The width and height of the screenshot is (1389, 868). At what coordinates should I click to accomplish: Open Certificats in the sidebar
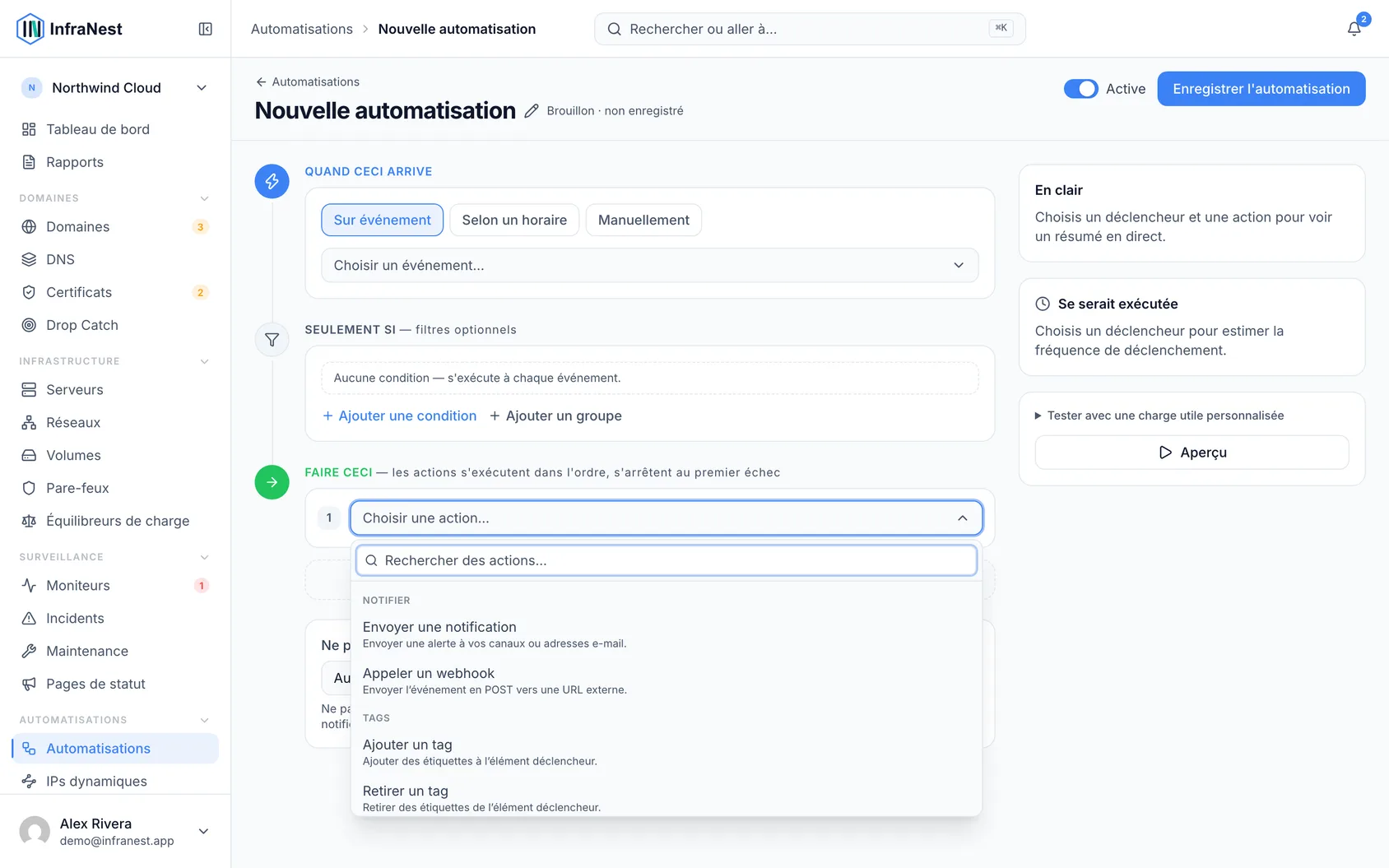[115, 292]
